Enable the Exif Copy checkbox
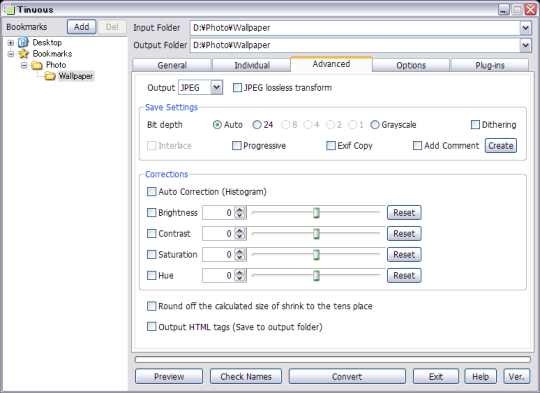The width and height of the screenshot is (540, 393). [x=331, y=146]
